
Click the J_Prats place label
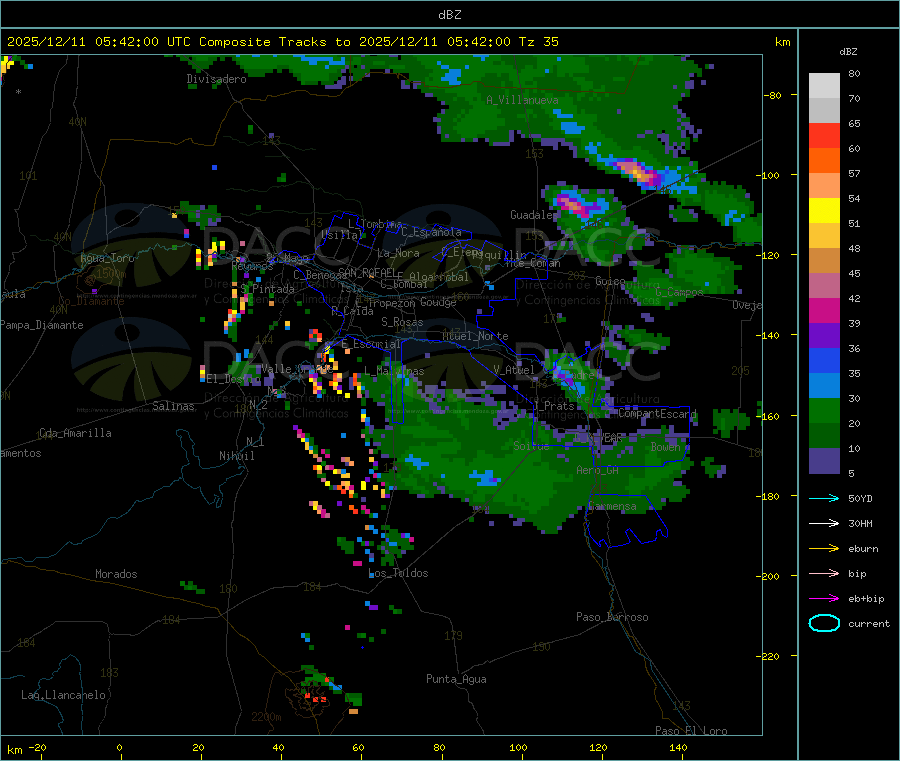pos(553,406)
